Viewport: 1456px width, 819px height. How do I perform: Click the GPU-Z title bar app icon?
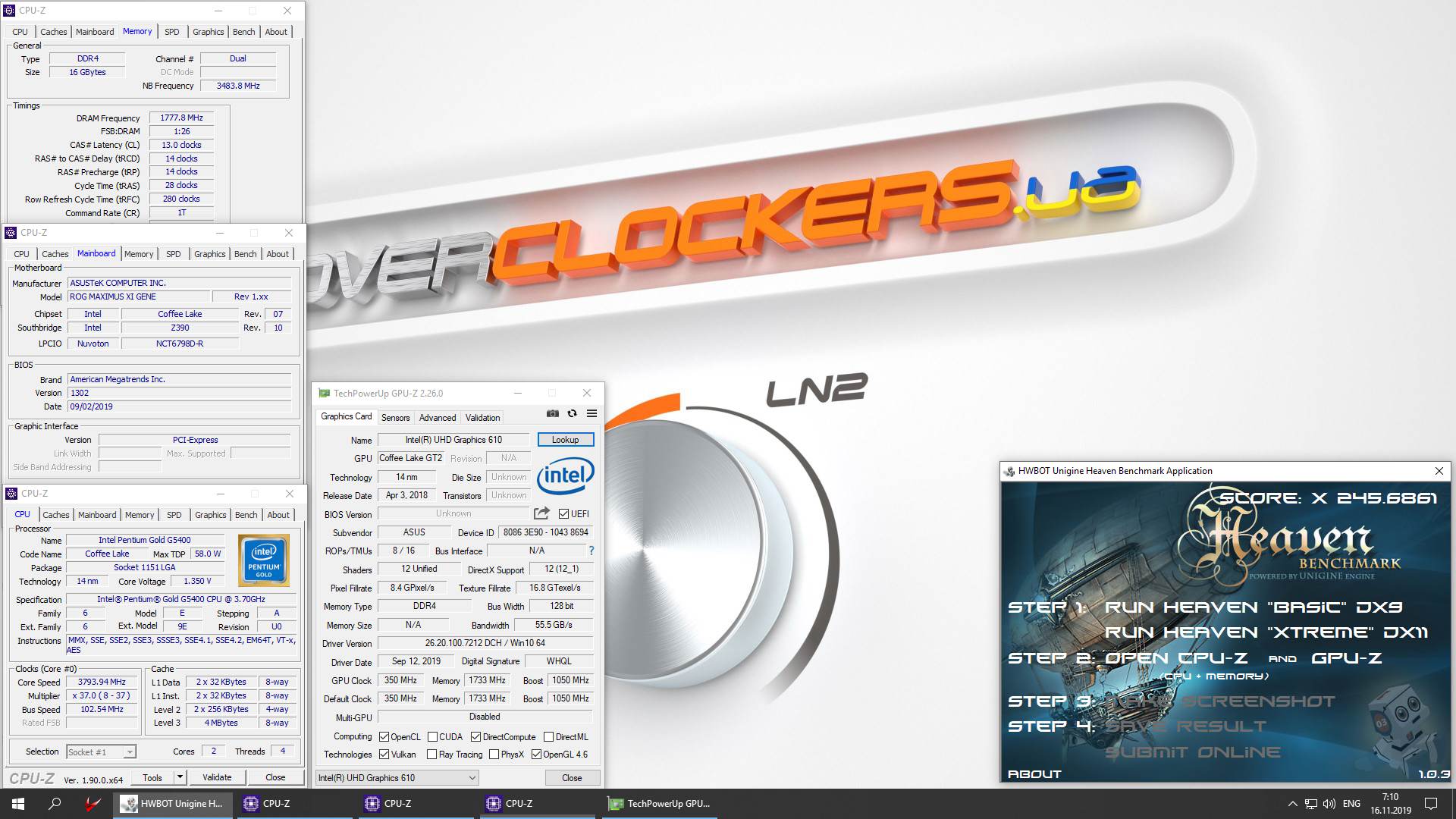(x=325, y=393)
